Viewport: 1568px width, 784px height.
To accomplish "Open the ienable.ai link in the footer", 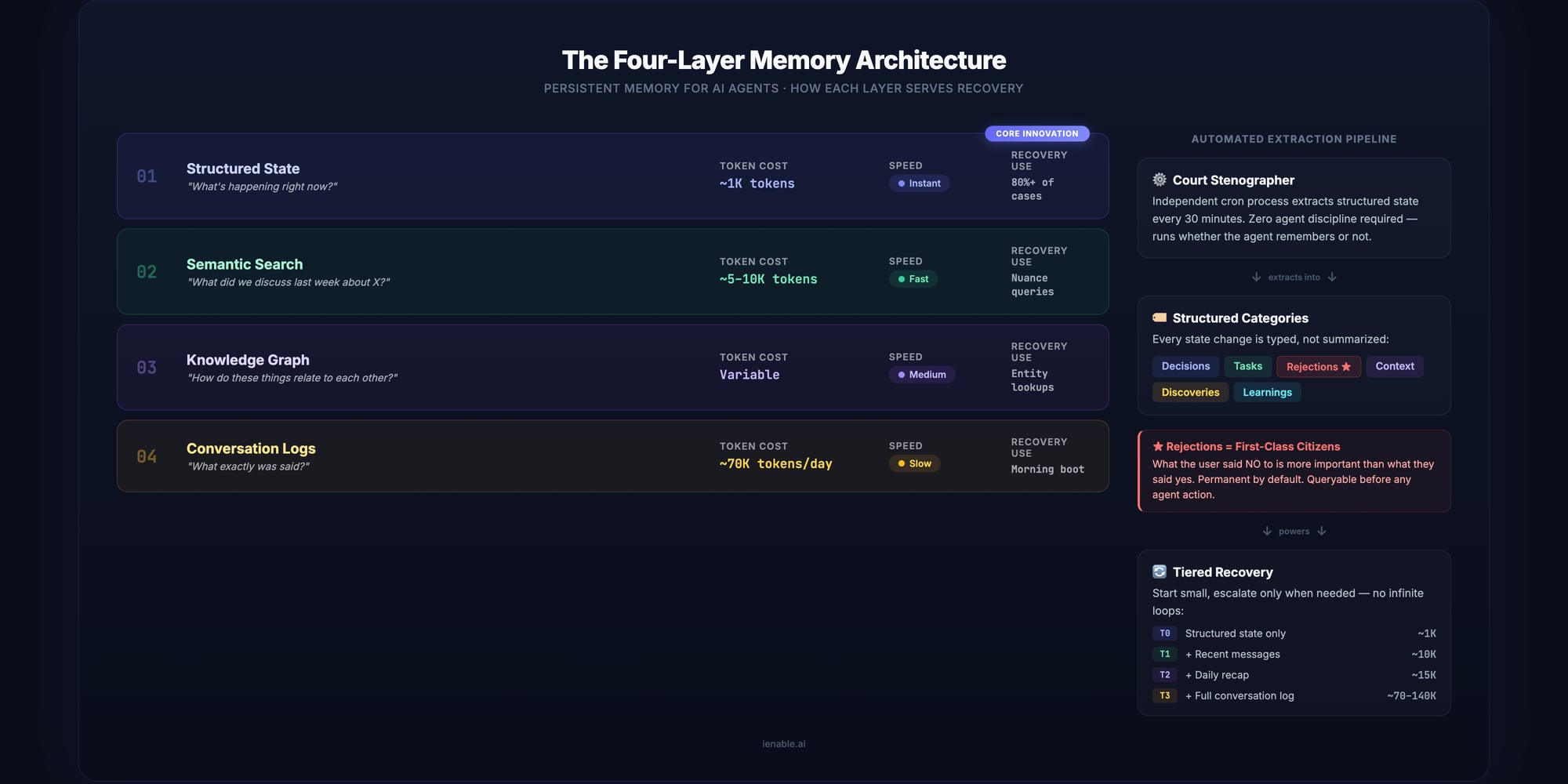I will [784, 743].
